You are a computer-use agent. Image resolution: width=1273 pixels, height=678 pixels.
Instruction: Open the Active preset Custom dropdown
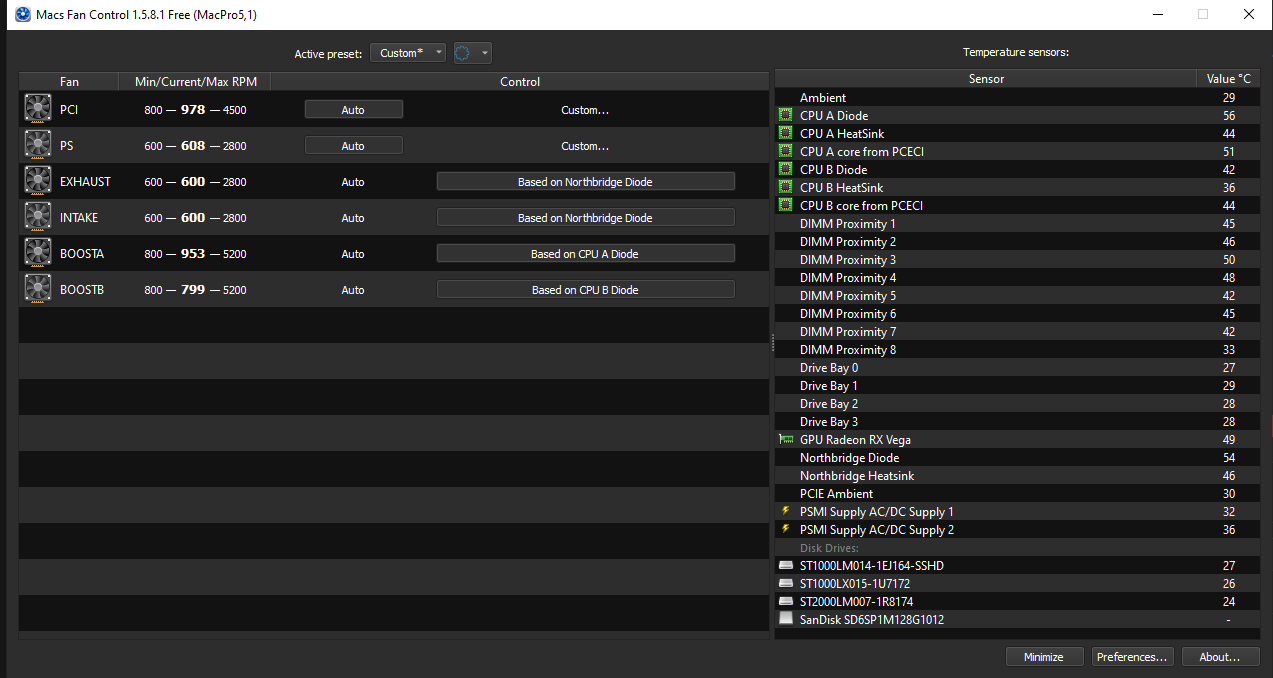tap(408, 53)
